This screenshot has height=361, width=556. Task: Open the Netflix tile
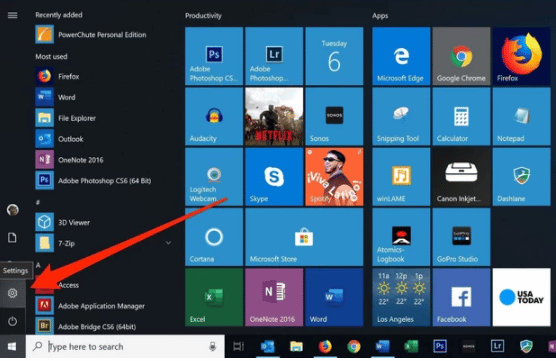(274, 116)
